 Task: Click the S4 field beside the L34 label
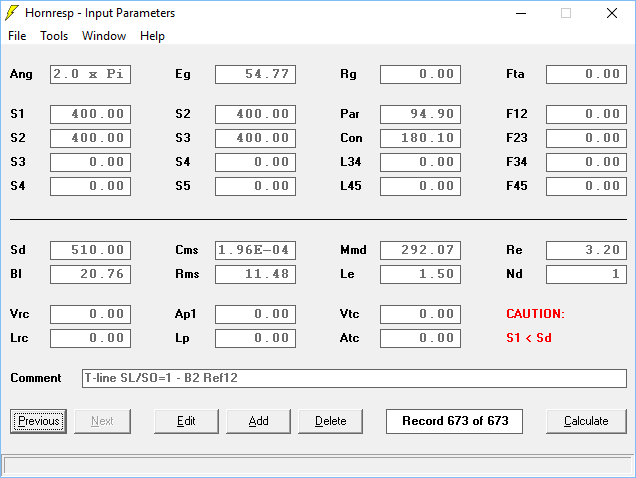[256, 162]
